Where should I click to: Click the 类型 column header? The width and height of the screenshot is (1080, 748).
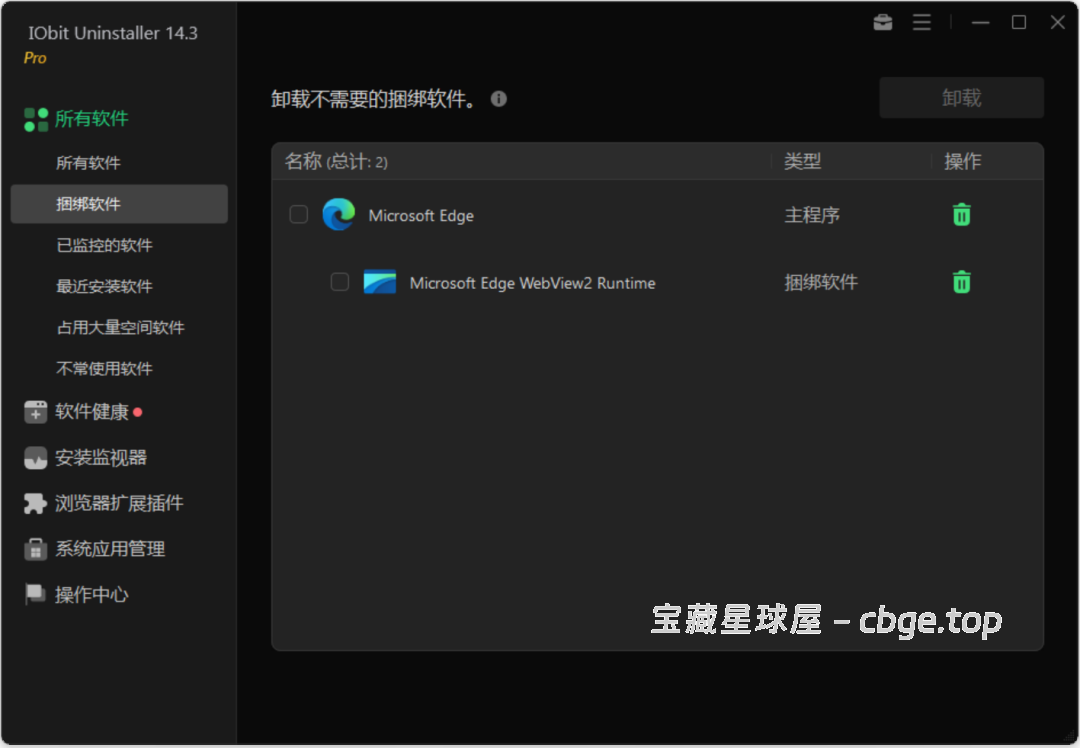pyautogui.click(x=802, y=161)
